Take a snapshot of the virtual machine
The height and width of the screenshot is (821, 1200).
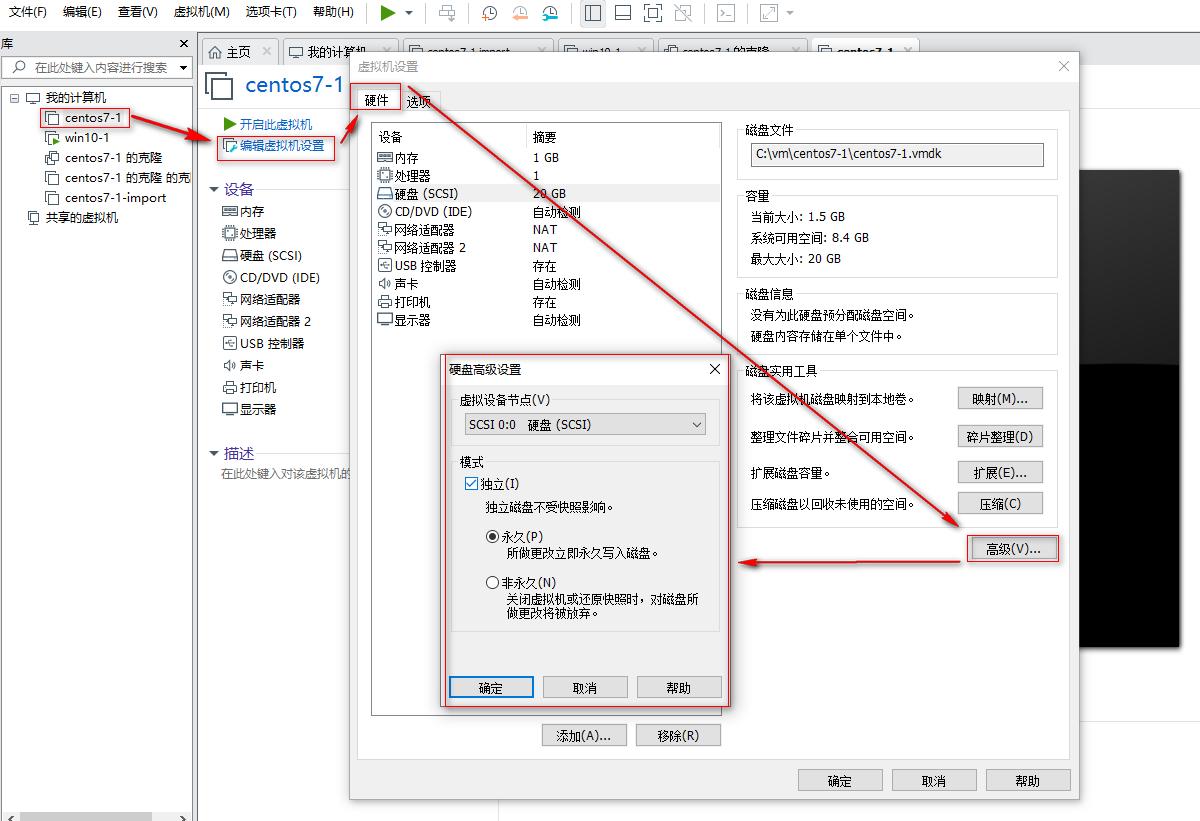[490, 13]
